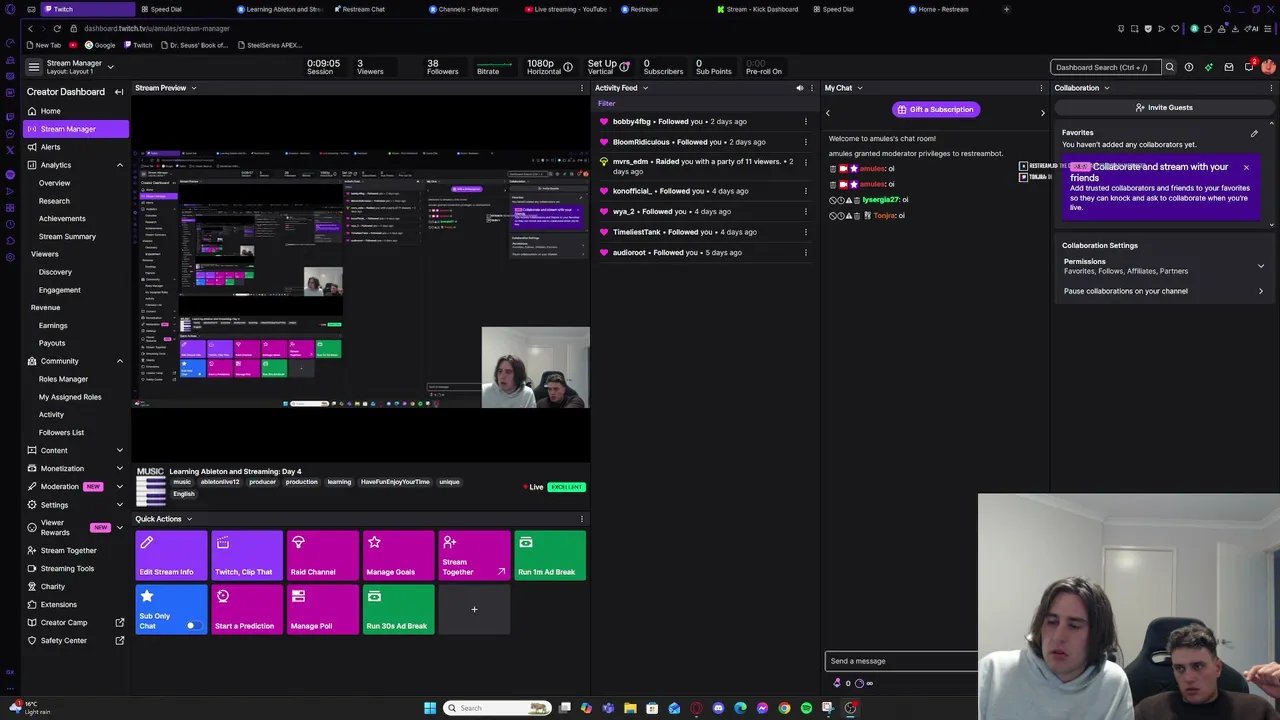
Task: Click the Activity Feed Filter link
Action: (x=606, y=103)
